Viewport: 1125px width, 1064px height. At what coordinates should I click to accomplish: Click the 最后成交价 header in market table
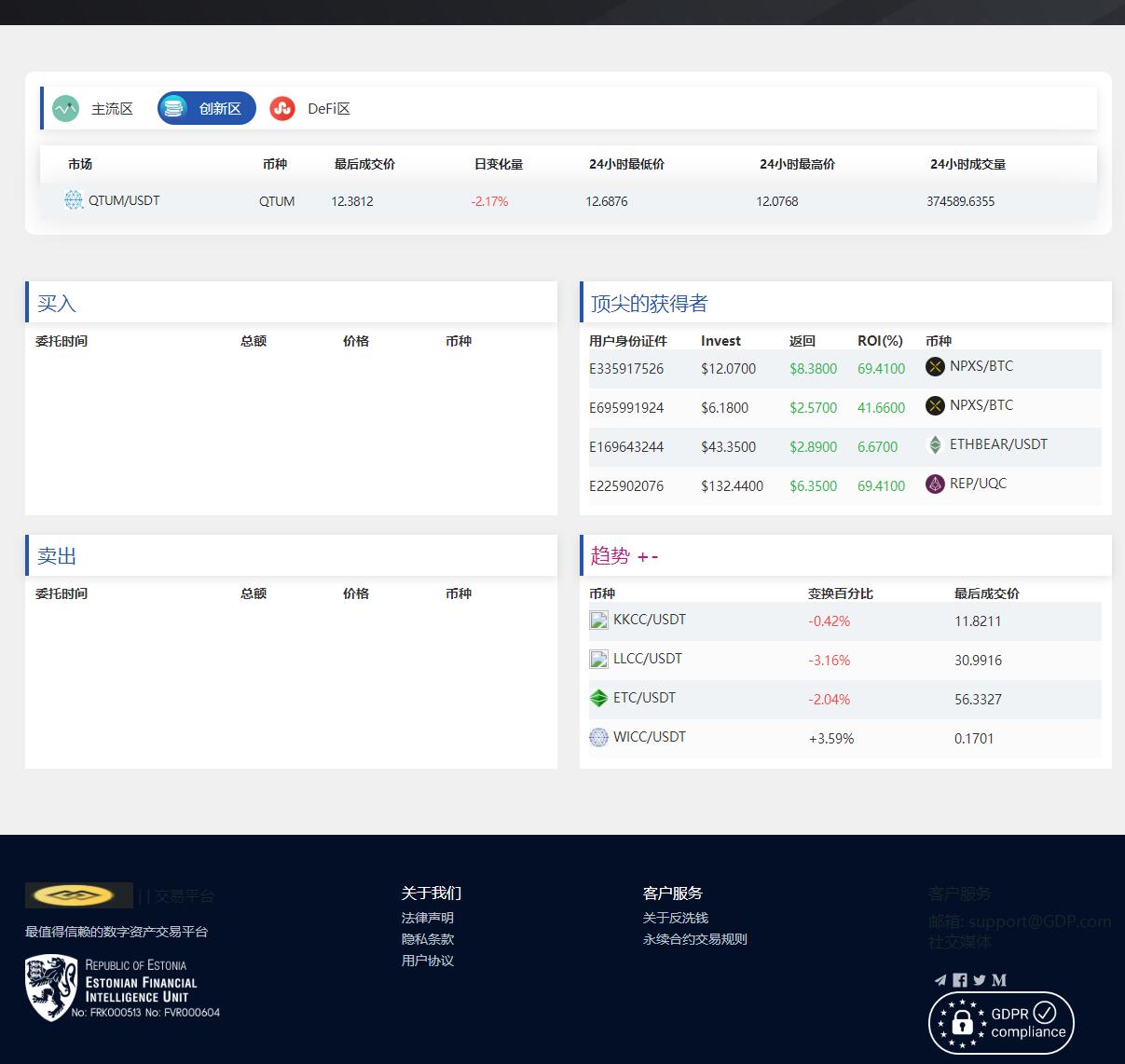(x=364, y=164)
